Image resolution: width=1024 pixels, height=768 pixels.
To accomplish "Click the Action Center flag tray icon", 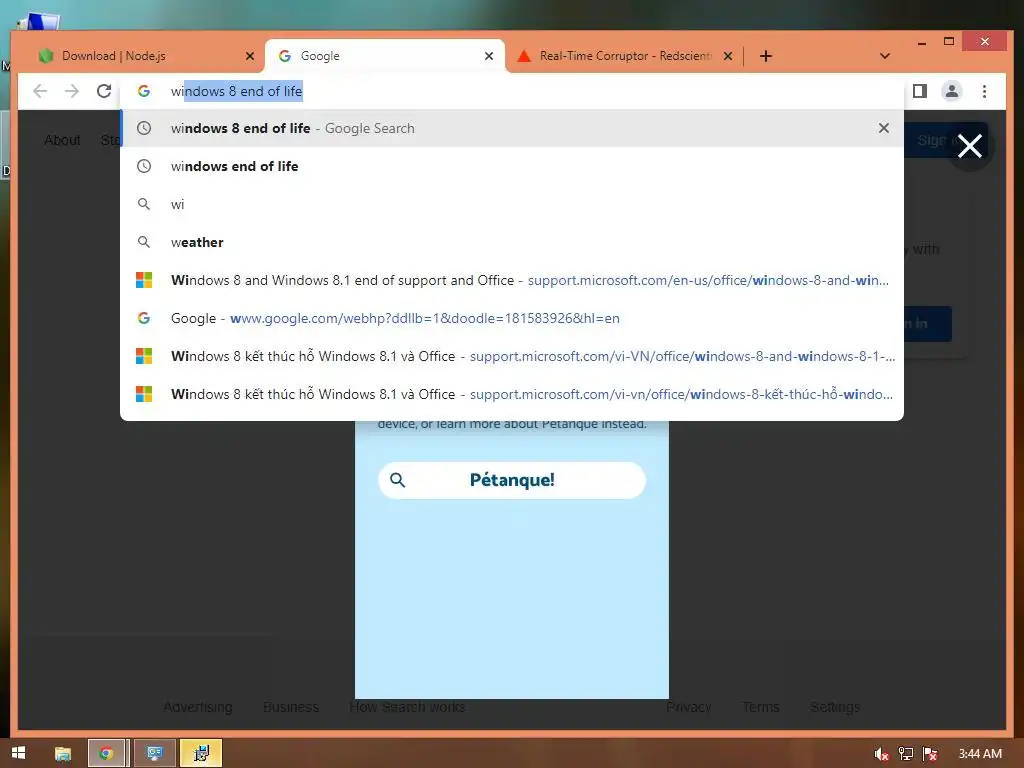I will tap(930, 754).
